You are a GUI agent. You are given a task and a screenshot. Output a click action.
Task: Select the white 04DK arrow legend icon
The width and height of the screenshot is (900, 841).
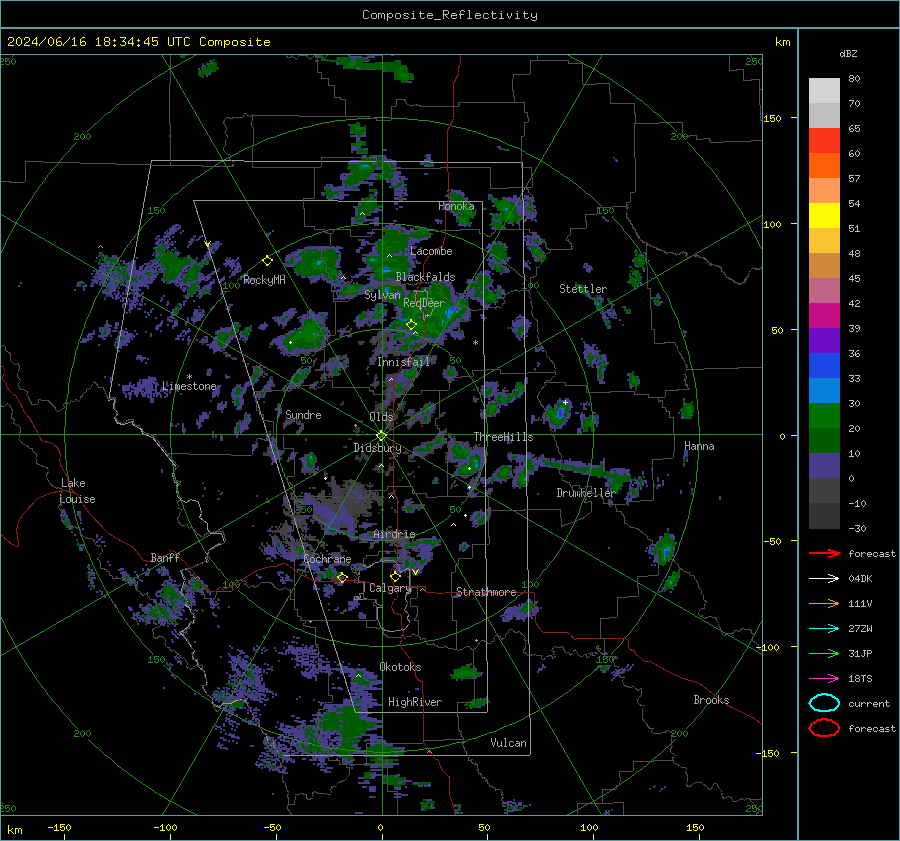click(824, 578)
